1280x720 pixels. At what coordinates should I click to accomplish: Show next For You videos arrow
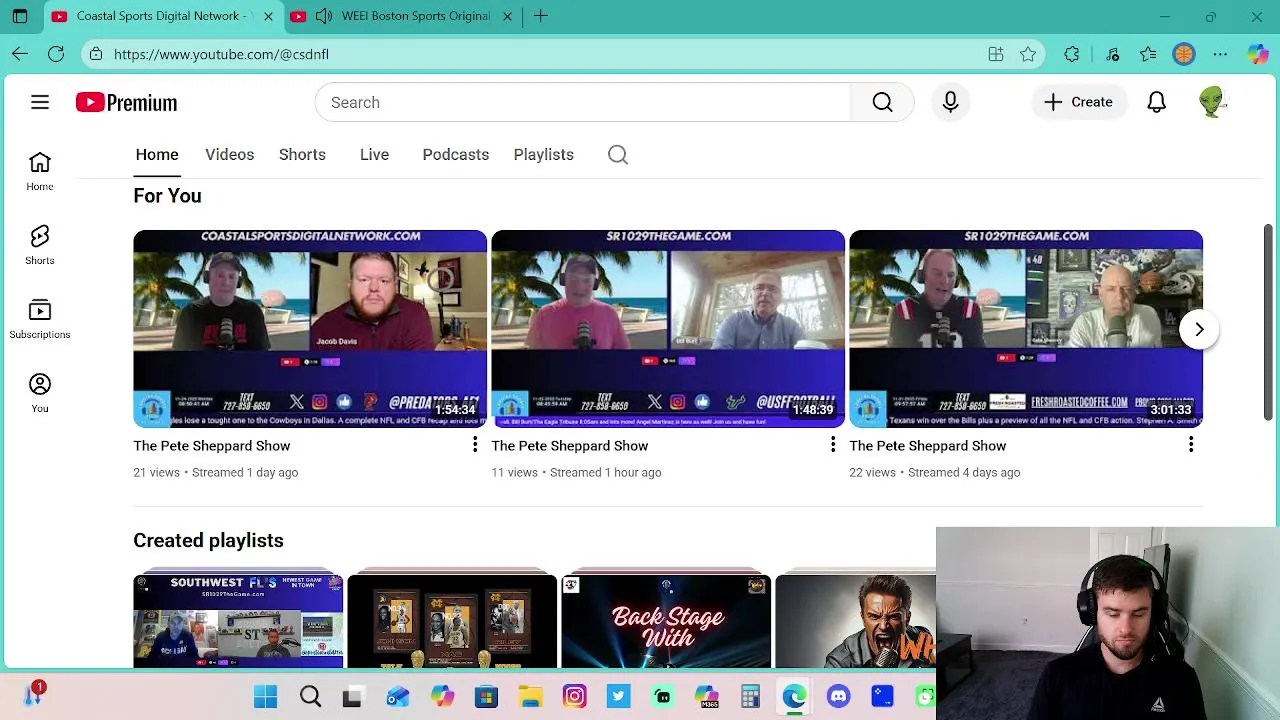coord(1199,329)
